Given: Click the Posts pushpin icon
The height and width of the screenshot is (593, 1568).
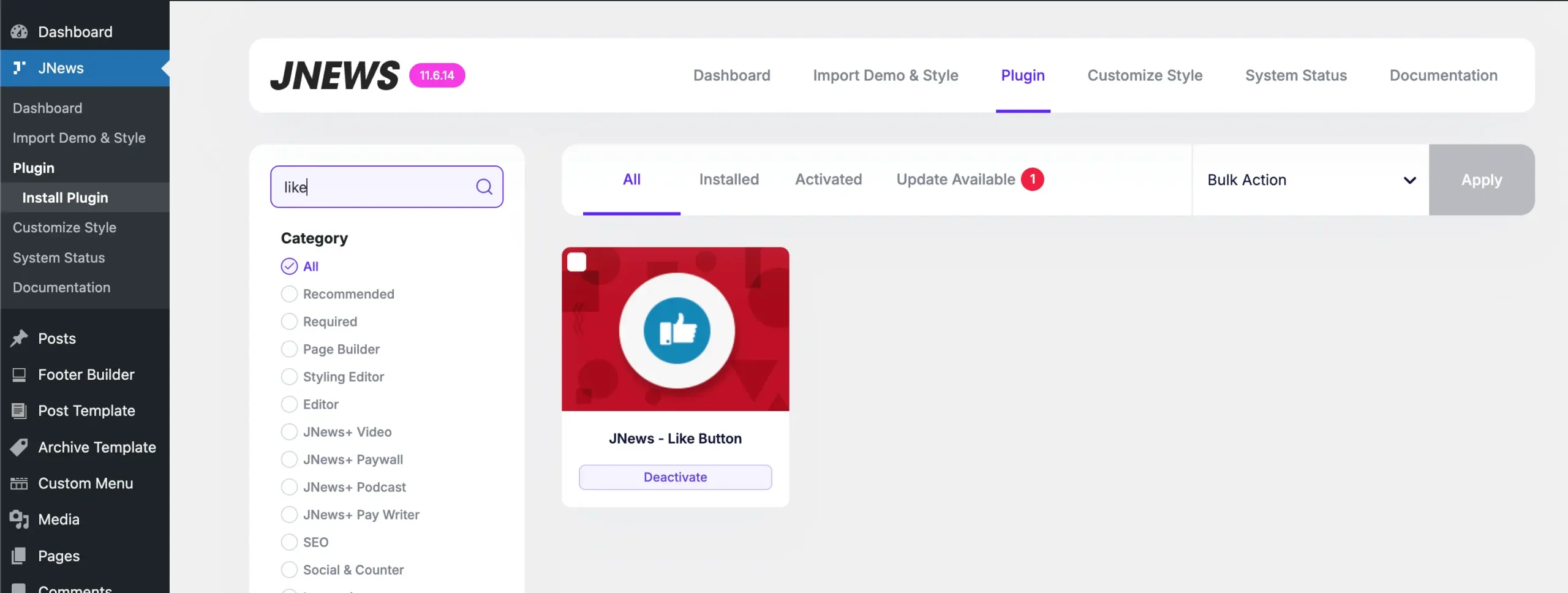Looking at the screenshot, I should (x=19, y=338).
